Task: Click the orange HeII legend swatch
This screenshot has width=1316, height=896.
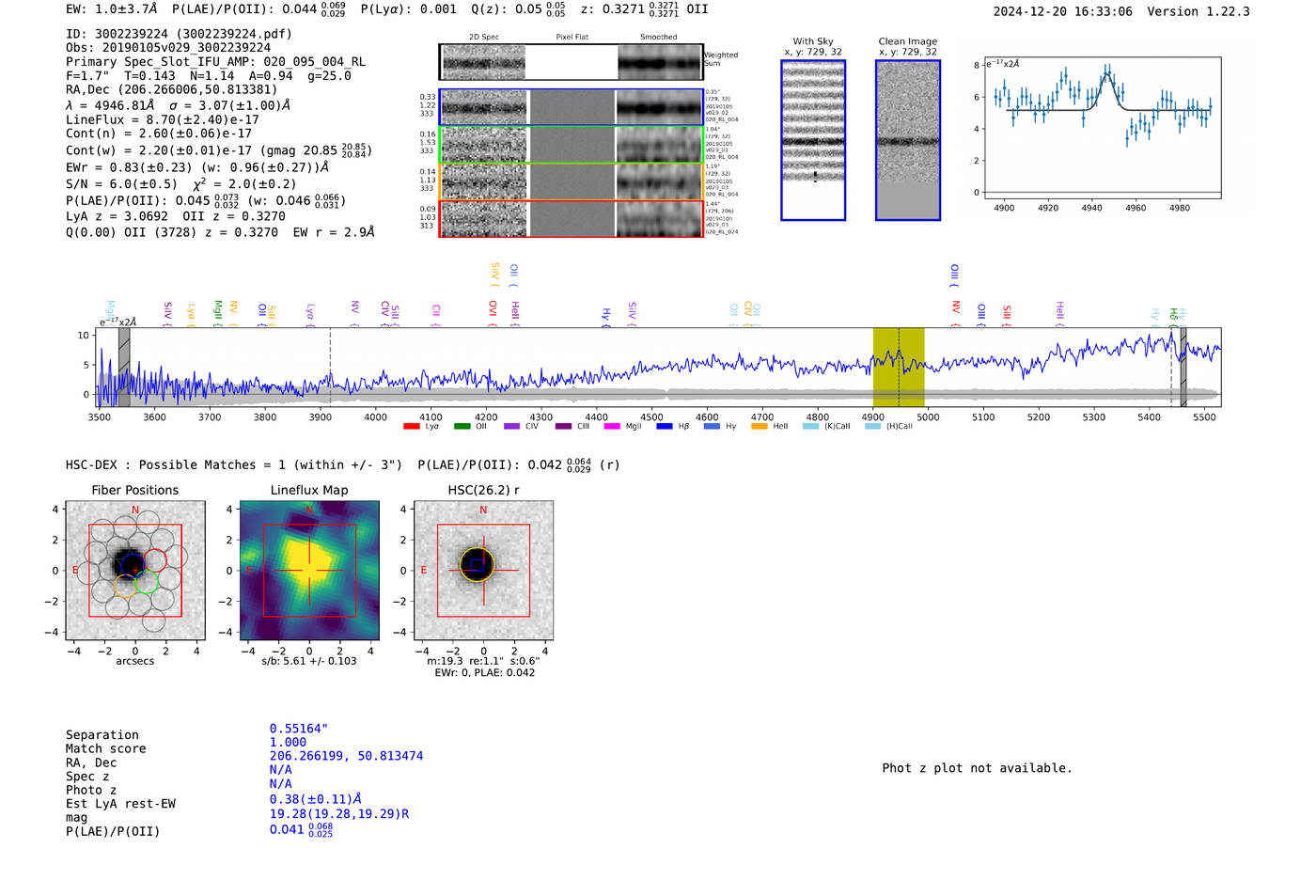Action: [760, 426]
